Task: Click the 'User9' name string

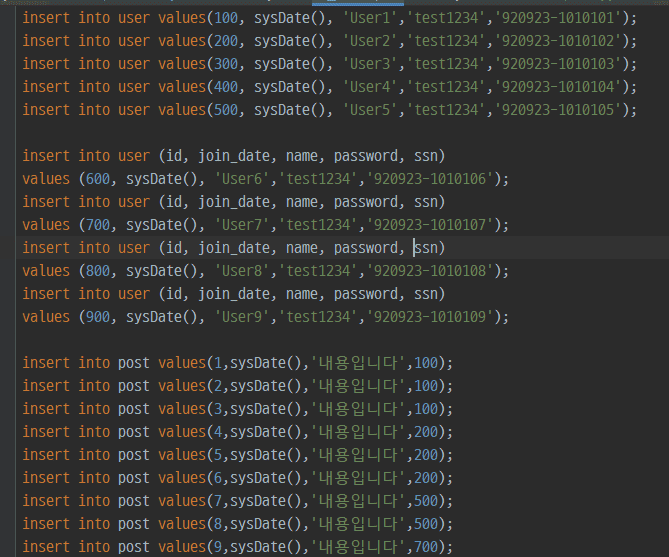Action: click(242, 317)
